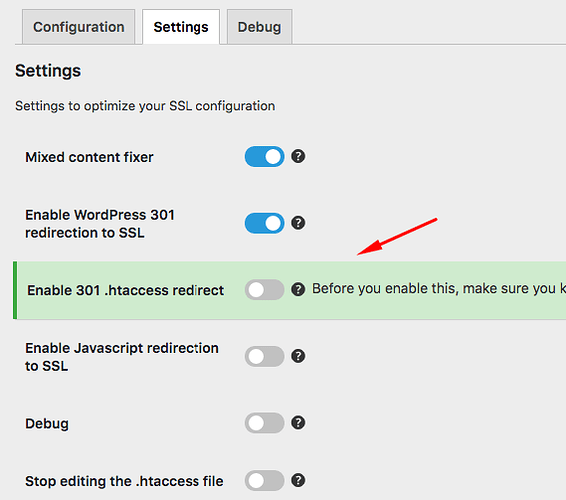Switch to the Configuration tab
This screenshot has width=566, height=500.
pyautogui.click(x=78, y=27)
